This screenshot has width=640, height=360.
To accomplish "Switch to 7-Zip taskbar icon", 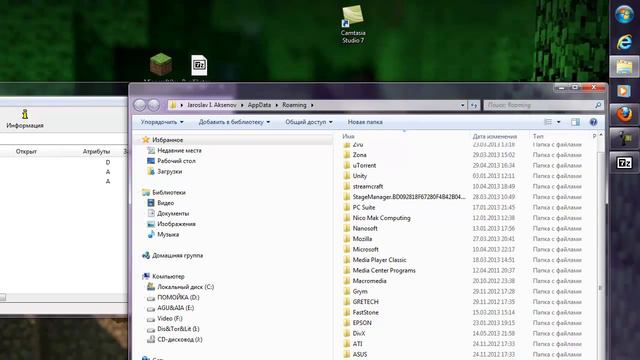I will 624,163.
